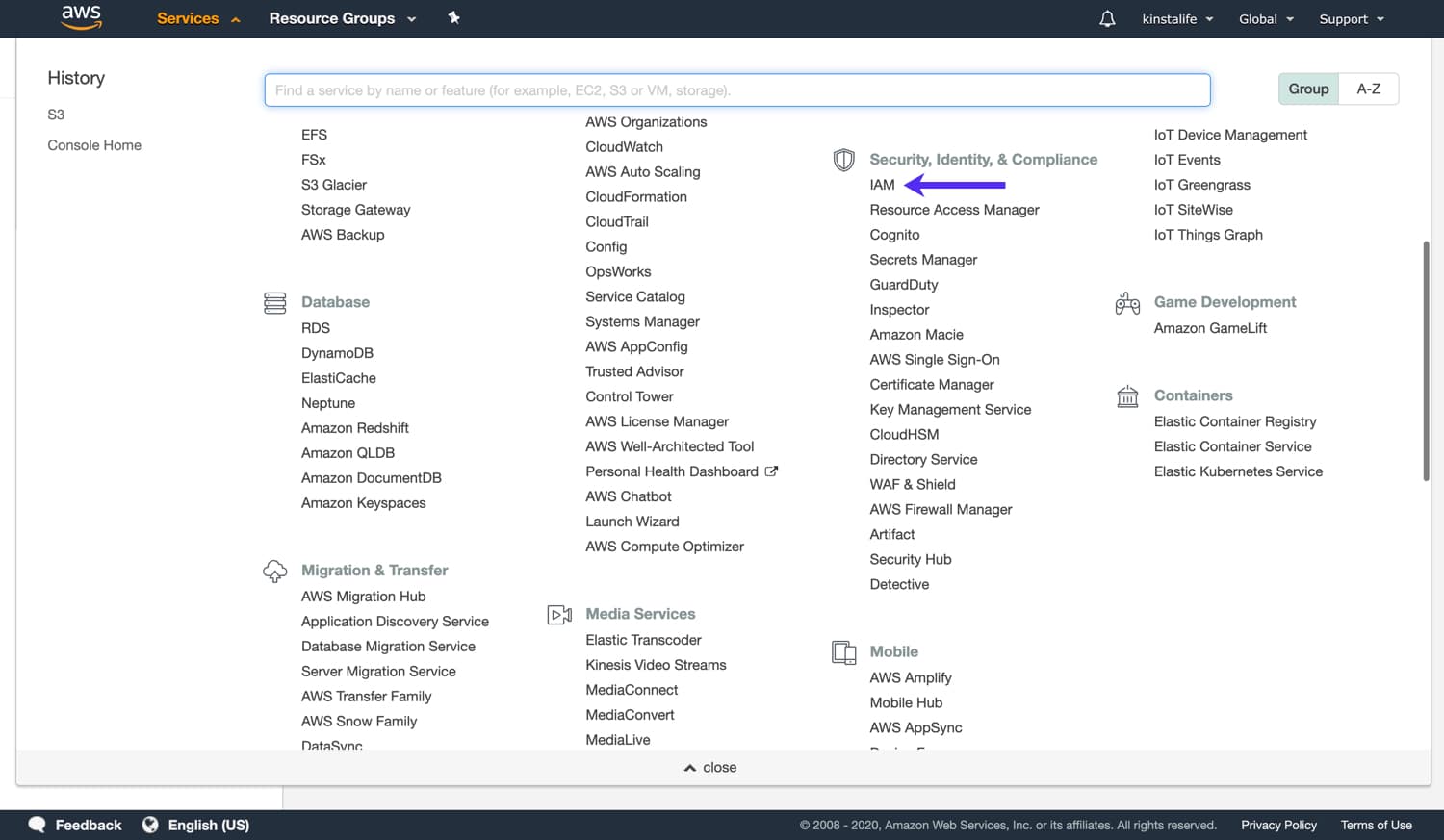Click the AWS logo to go home
The image size is (1444, 840).
click(x=82, y=18)
